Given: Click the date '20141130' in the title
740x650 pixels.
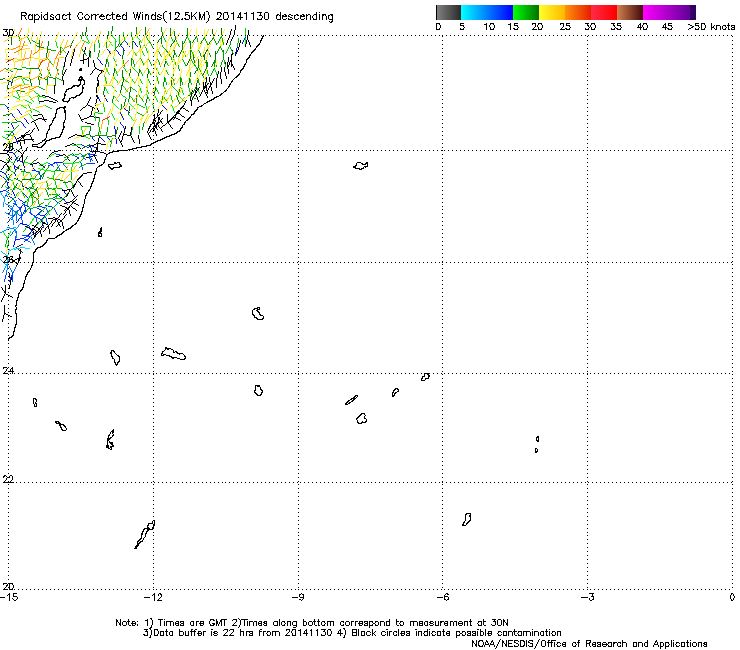Looking at the screenshot, I should coord(243,16).
